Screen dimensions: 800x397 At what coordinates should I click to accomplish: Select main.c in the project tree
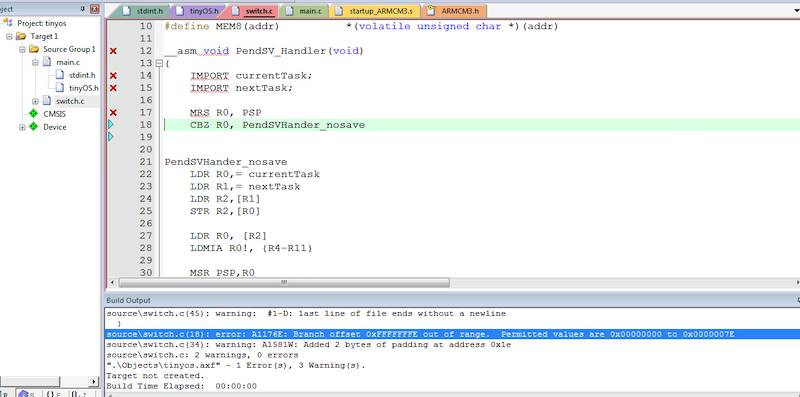click(x=68, y=62)
